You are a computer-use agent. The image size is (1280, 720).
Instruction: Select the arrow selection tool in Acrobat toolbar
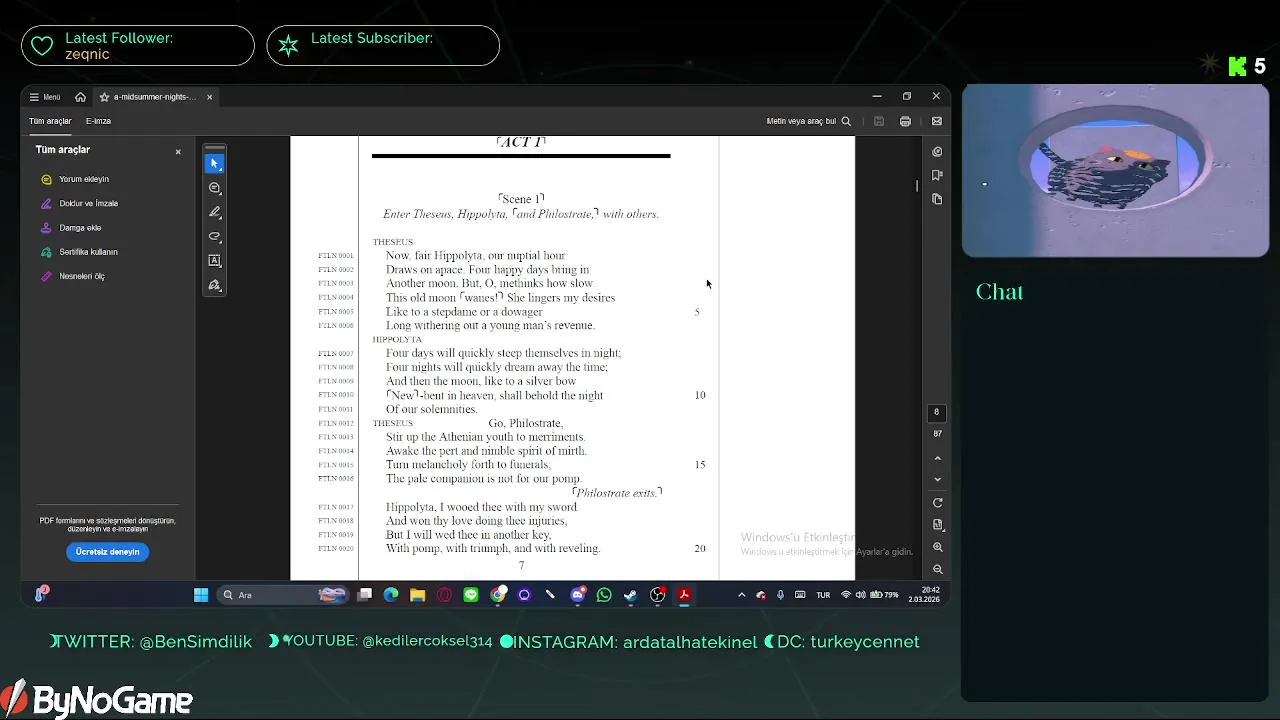[x=214, y=163]
